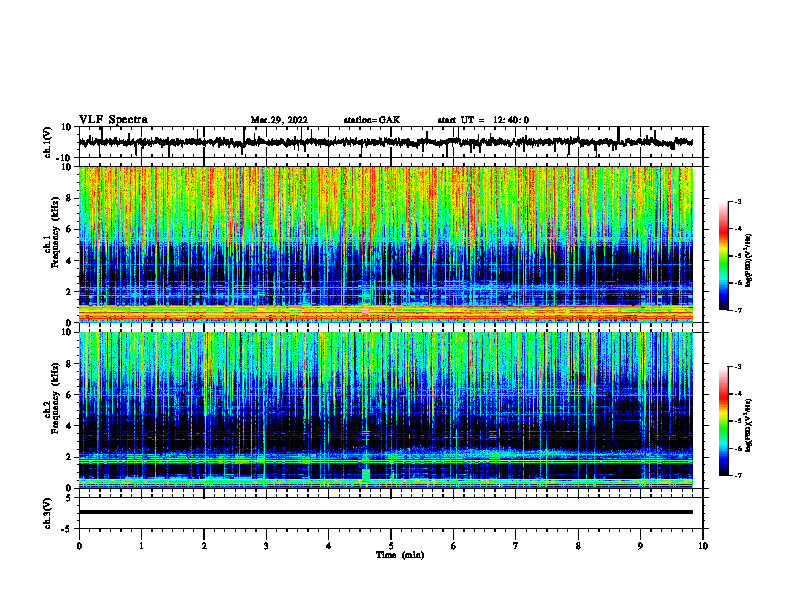792x612 pixels.
Task: Click the "-7" label on ch.1 color bar
Action: click(x=737, y=310)
